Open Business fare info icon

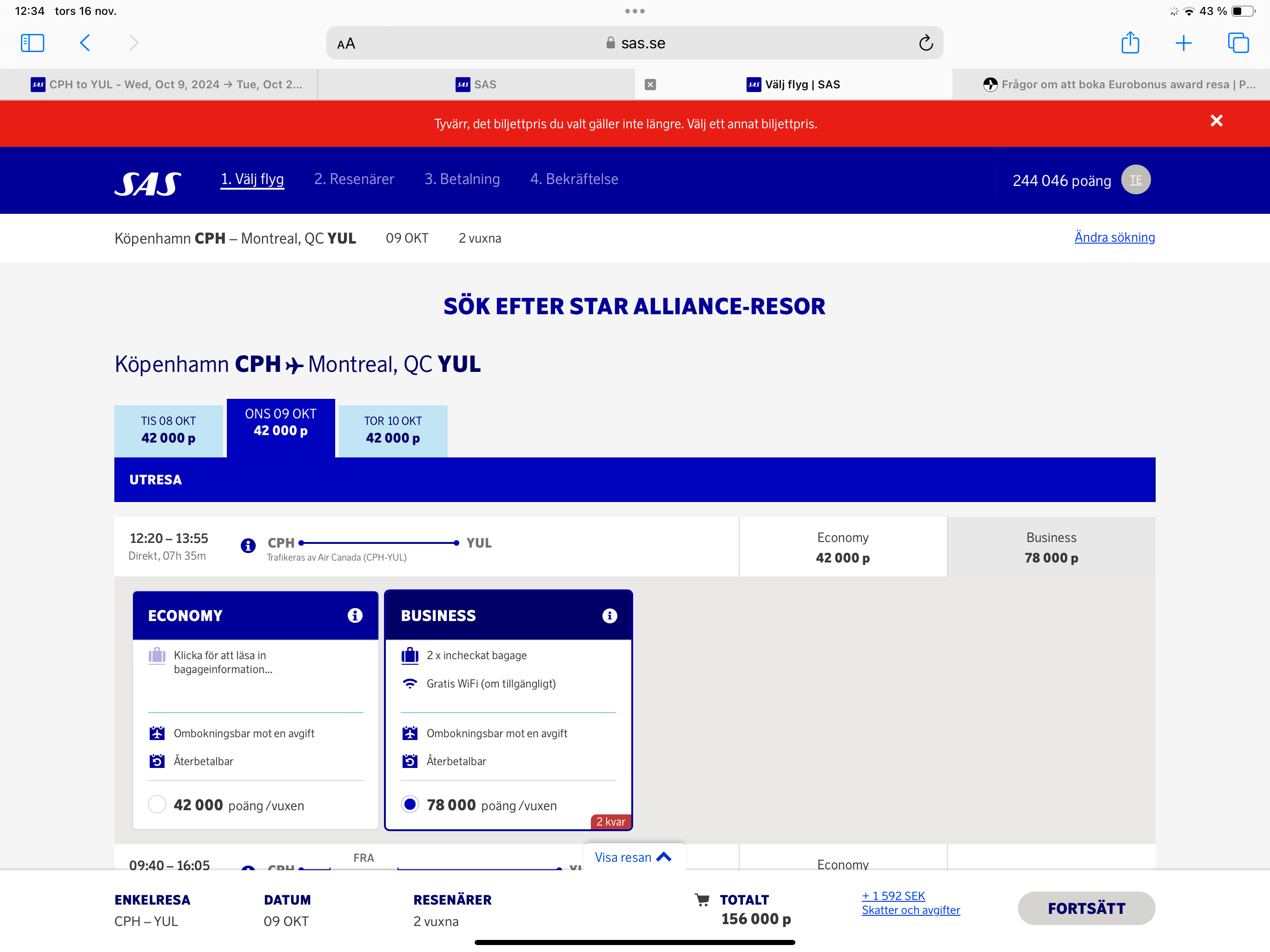(609, 615)
